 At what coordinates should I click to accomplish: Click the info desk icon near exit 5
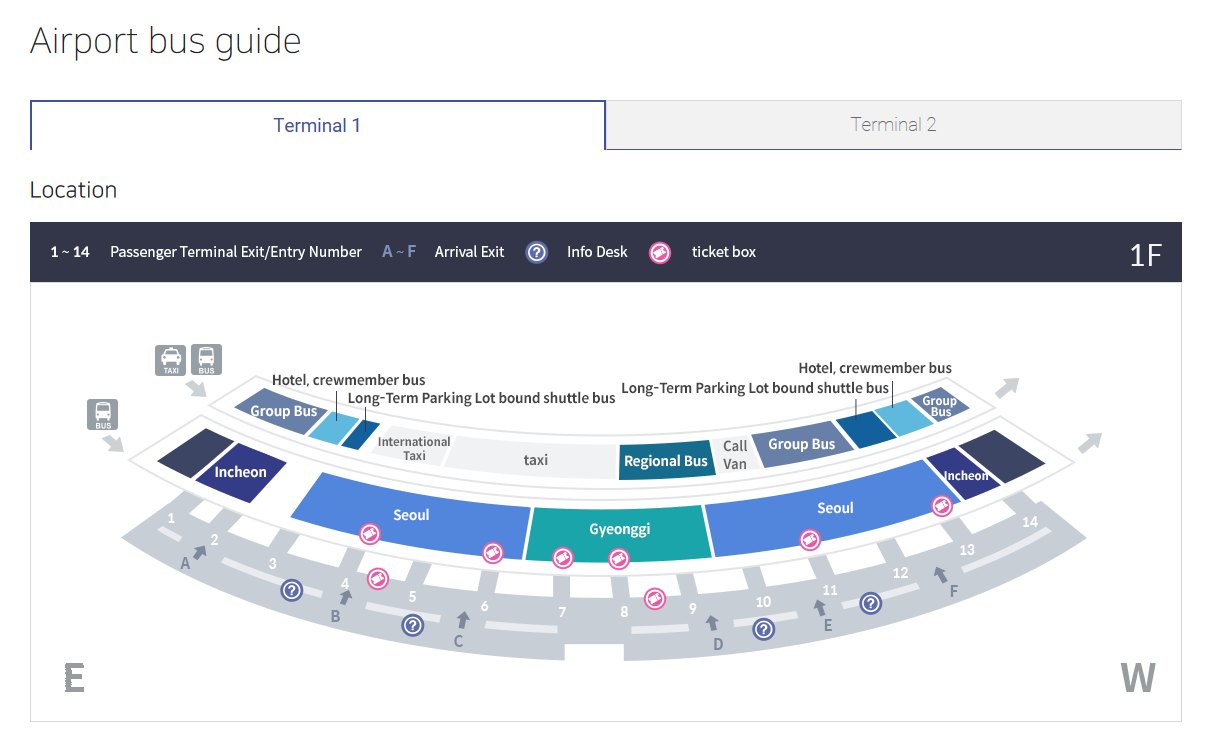click(x=412, y=625)
